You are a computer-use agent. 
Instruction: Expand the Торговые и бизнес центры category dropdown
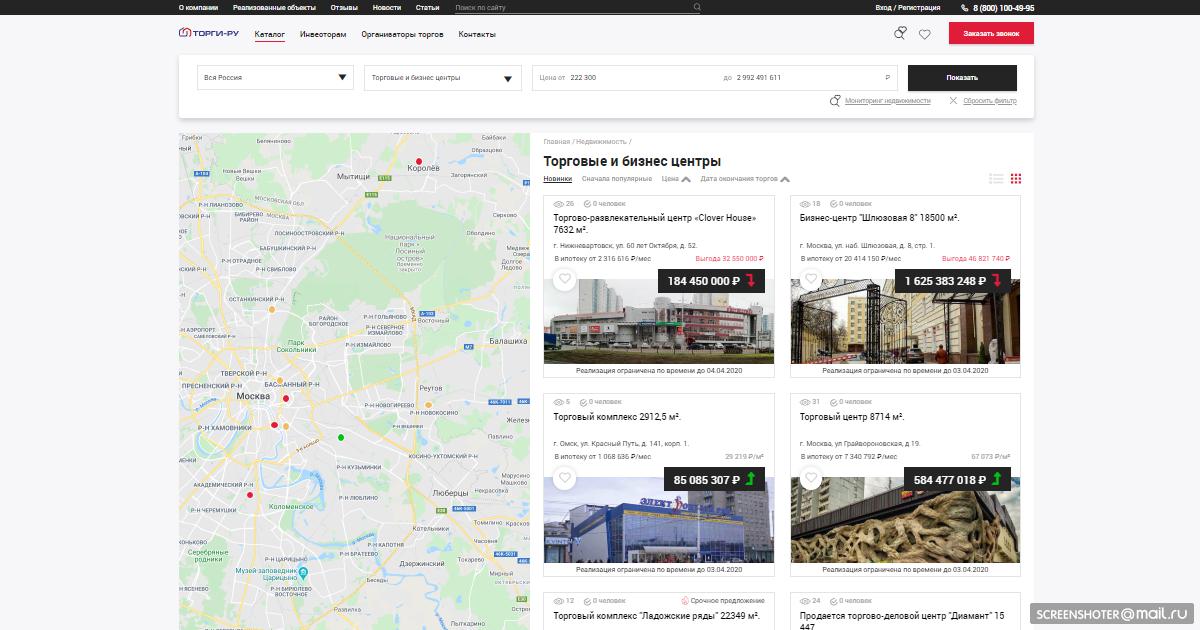[x=443, y=78]
